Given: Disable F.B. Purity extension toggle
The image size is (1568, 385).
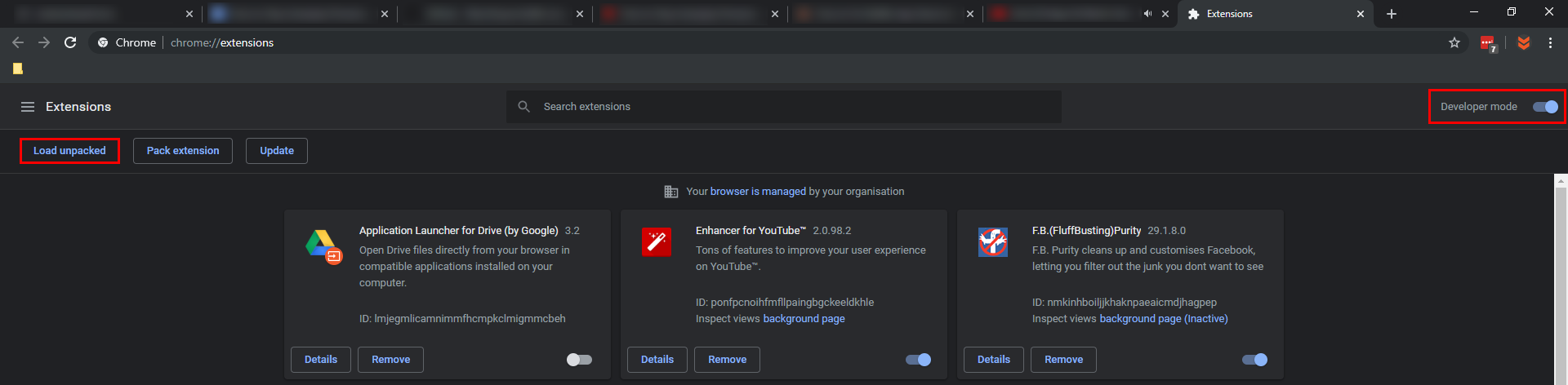Looking at the screenshot, I should 1254,360.
